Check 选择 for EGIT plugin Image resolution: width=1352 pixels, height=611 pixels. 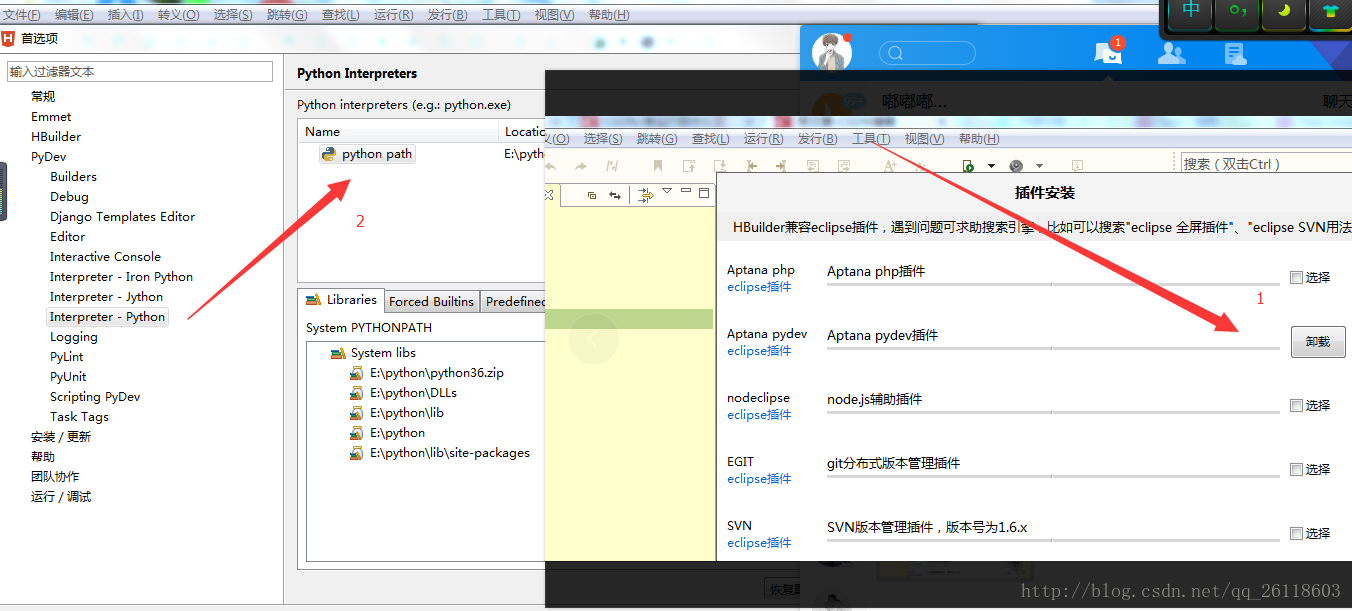[x=1296, y=469]
